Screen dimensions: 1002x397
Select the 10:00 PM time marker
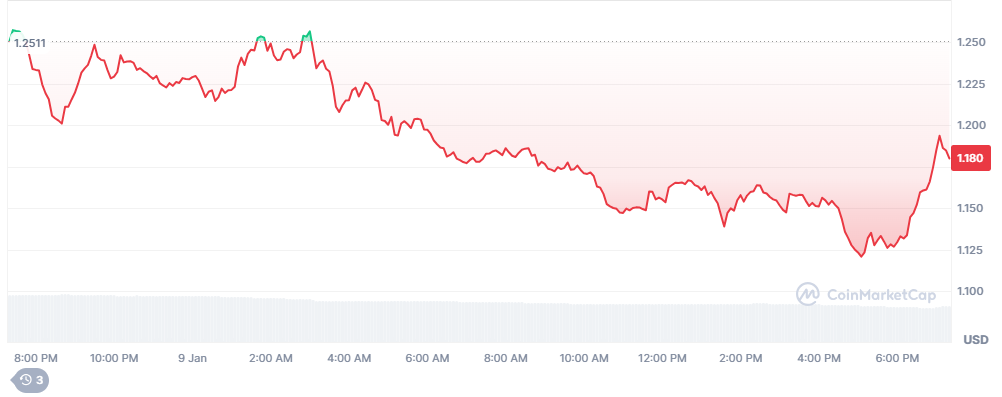coord(114,359)
